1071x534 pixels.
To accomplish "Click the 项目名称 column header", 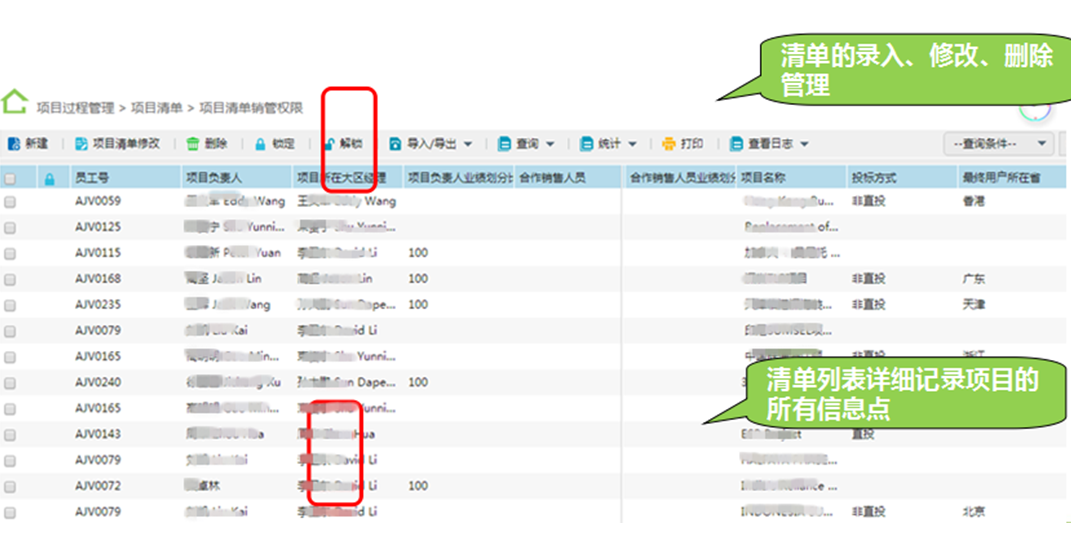I will pos(765,178).
